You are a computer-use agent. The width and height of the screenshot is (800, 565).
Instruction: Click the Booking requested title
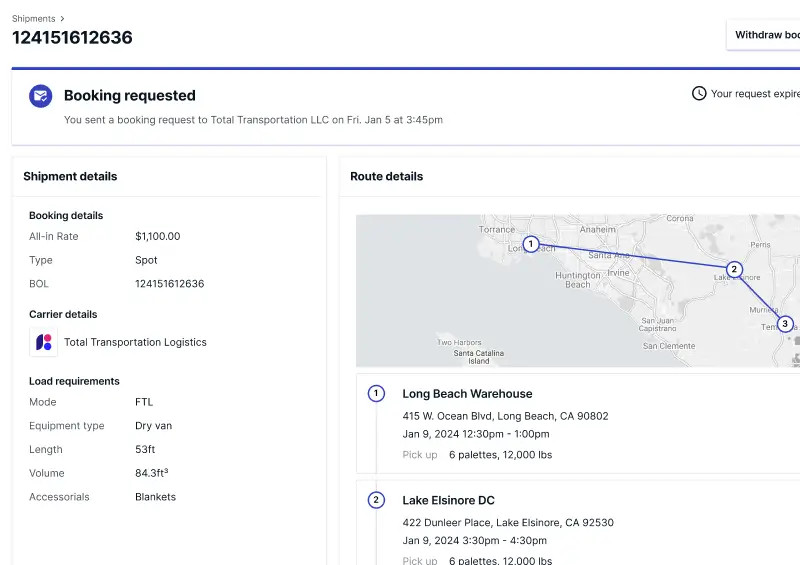click(x=130, y=95)
